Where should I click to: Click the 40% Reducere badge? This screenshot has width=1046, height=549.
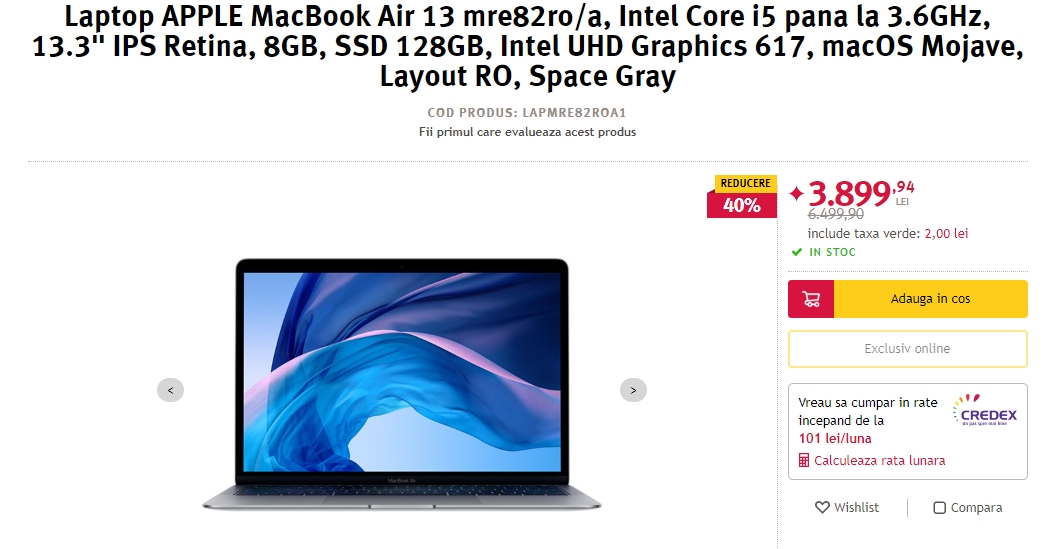pos(742,196)
